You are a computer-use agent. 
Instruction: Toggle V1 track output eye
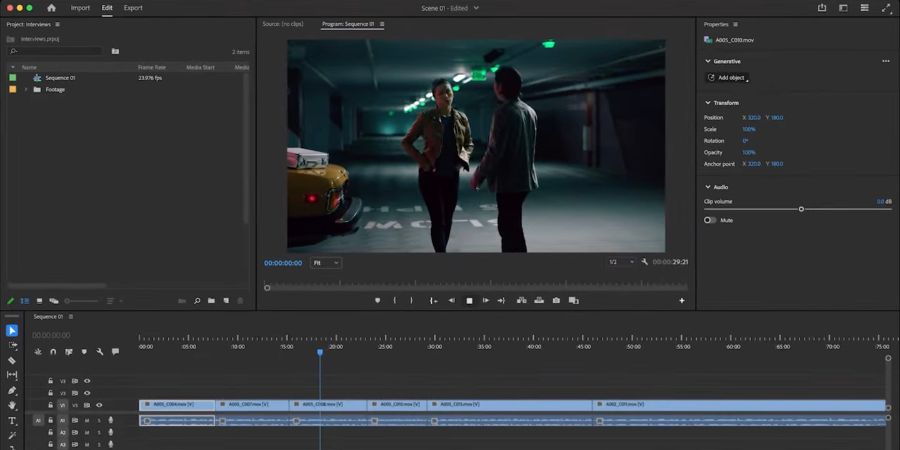point(99,405)
